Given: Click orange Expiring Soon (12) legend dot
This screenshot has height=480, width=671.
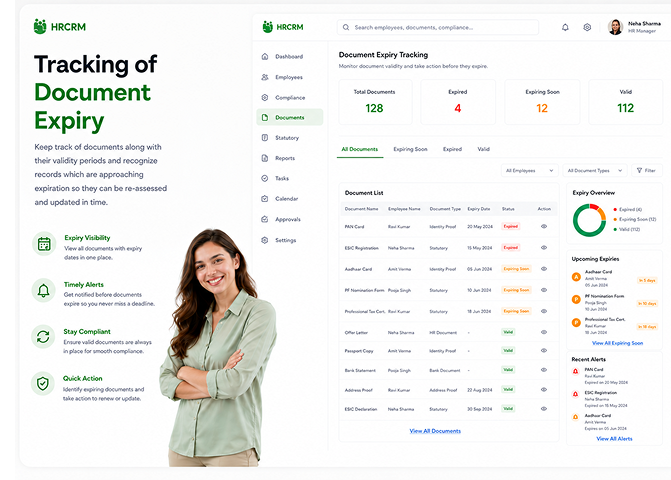Looking at the screenshot, I should tap(615, 219).
